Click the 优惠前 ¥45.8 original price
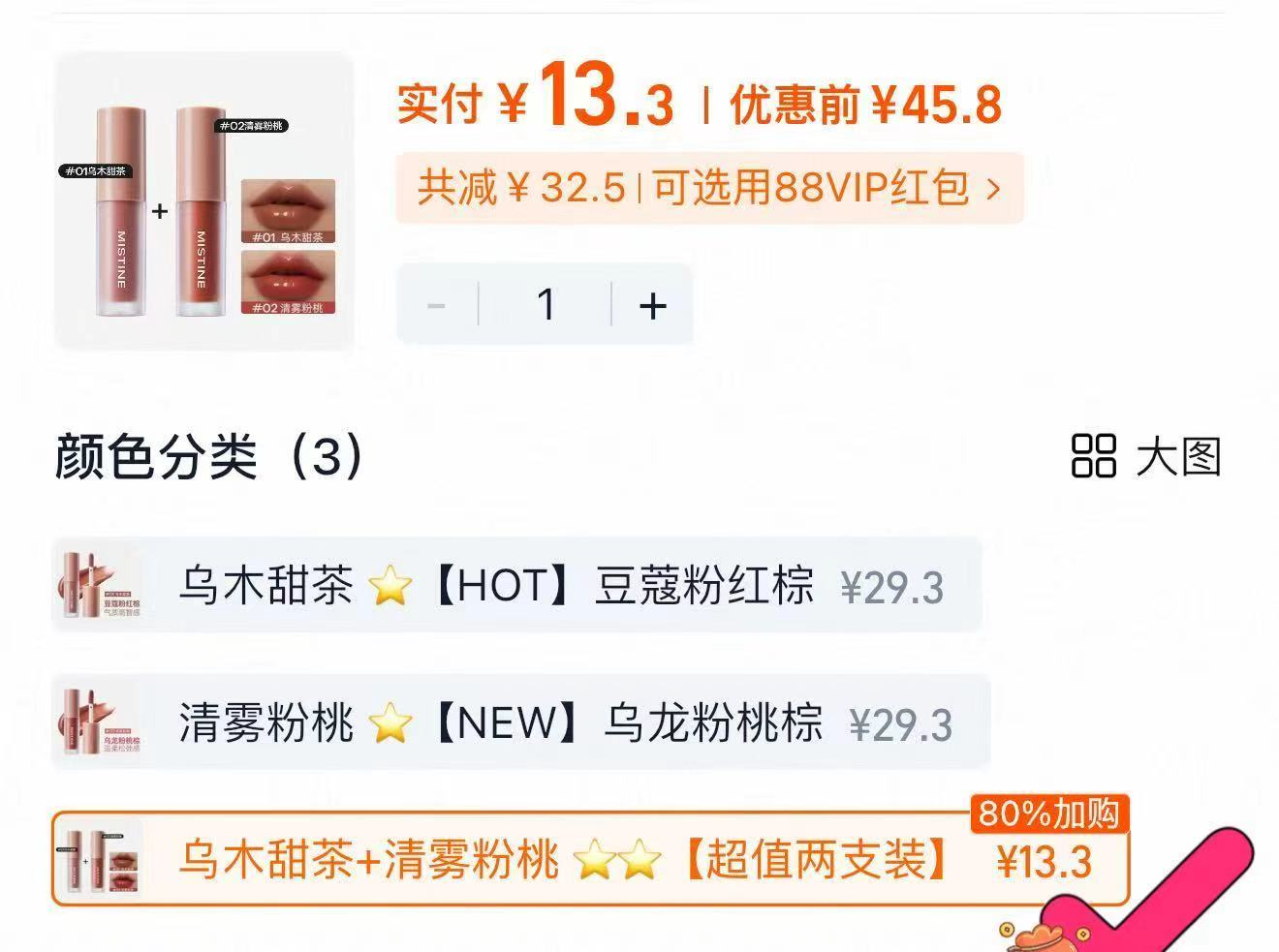Image resolution: width=1279 pixels, height=952 pixels. (x=865, y=105)
